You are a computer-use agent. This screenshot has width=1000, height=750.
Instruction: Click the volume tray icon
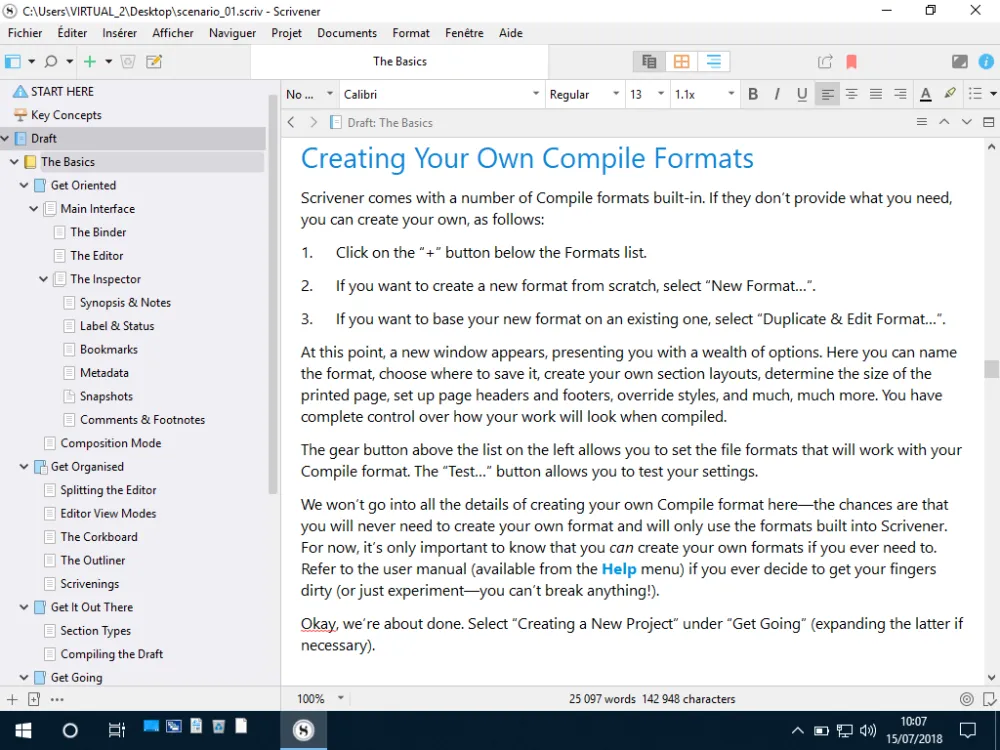pyautogui.click(x=867, y=730)
